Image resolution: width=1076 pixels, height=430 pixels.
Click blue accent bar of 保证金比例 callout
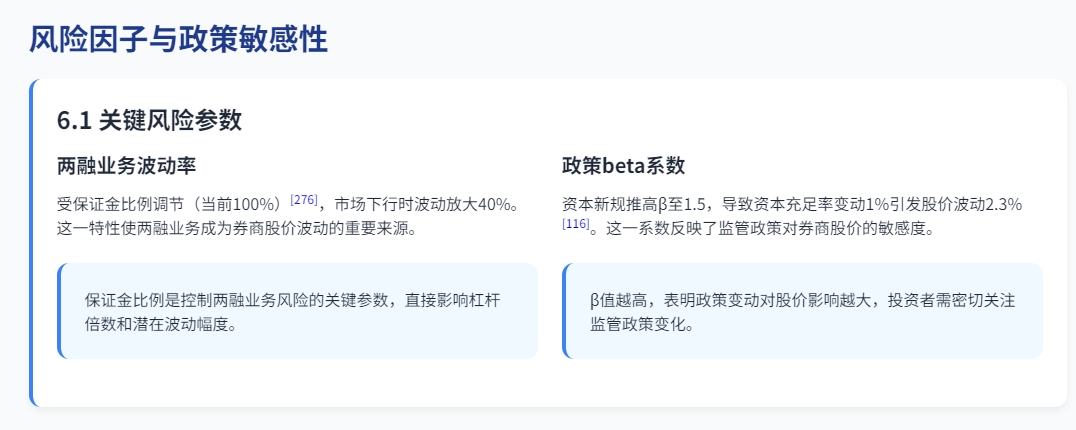click(x=59, y=311)
